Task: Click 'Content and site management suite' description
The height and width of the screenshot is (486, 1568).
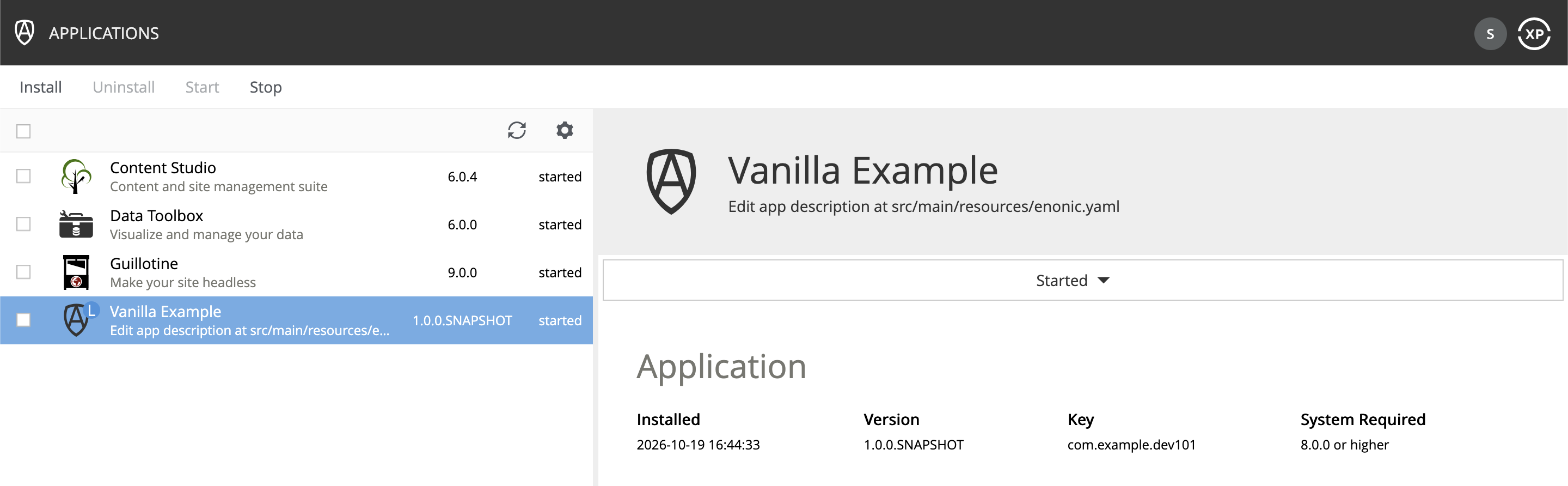Action: (218, 186)
